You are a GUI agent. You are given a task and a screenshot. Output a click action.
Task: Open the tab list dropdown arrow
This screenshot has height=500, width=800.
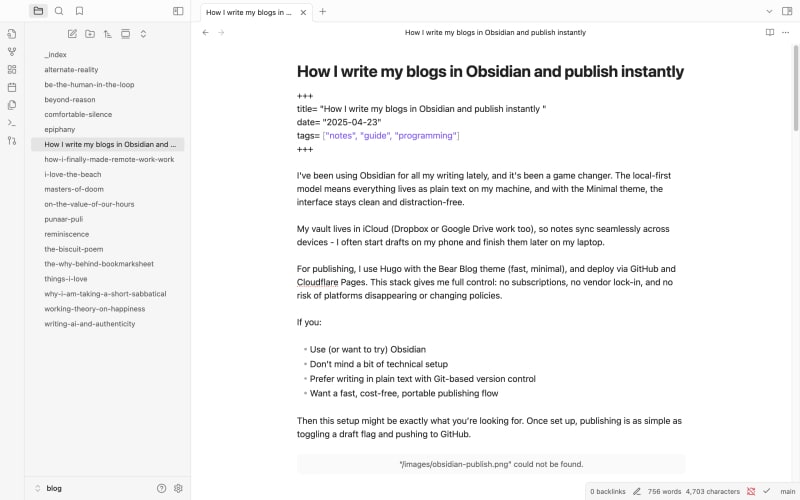click(x=769, y=11)
